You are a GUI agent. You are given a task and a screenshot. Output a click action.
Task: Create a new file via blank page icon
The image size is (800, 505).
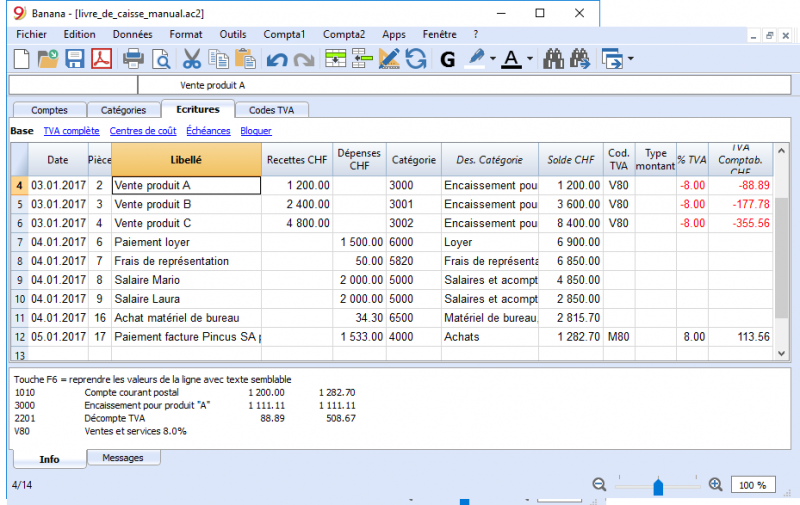(x=21, y=59)
